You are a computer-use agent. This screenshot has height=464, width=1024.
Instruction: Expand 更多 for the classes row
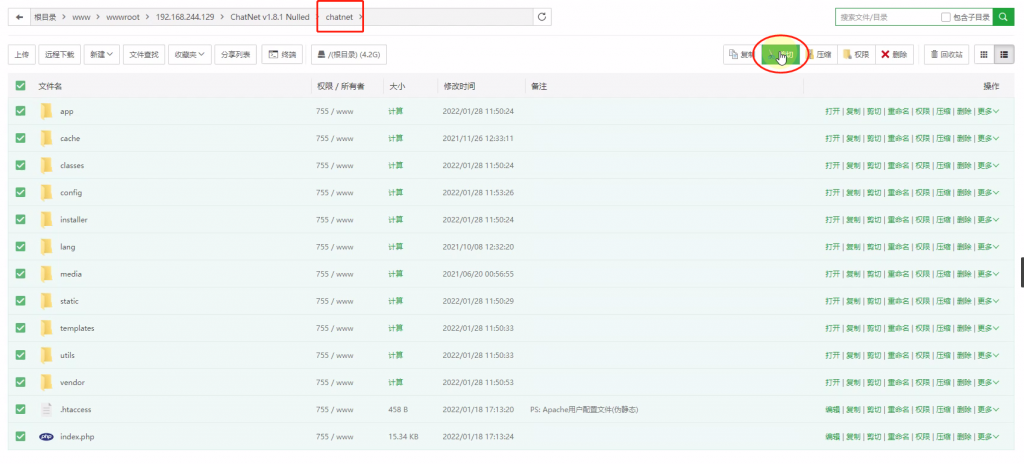coord(988,165)
